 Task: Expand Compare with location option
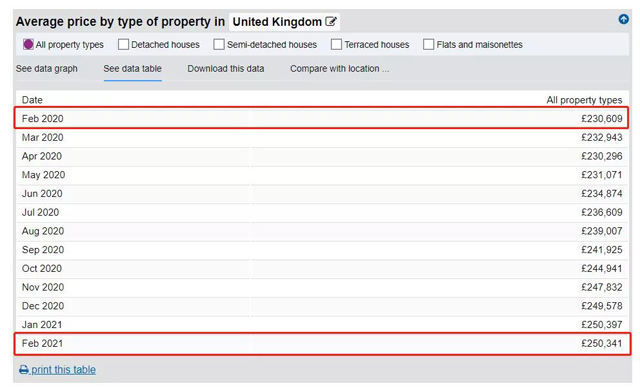pyautogui.click(x=340, y=69)
